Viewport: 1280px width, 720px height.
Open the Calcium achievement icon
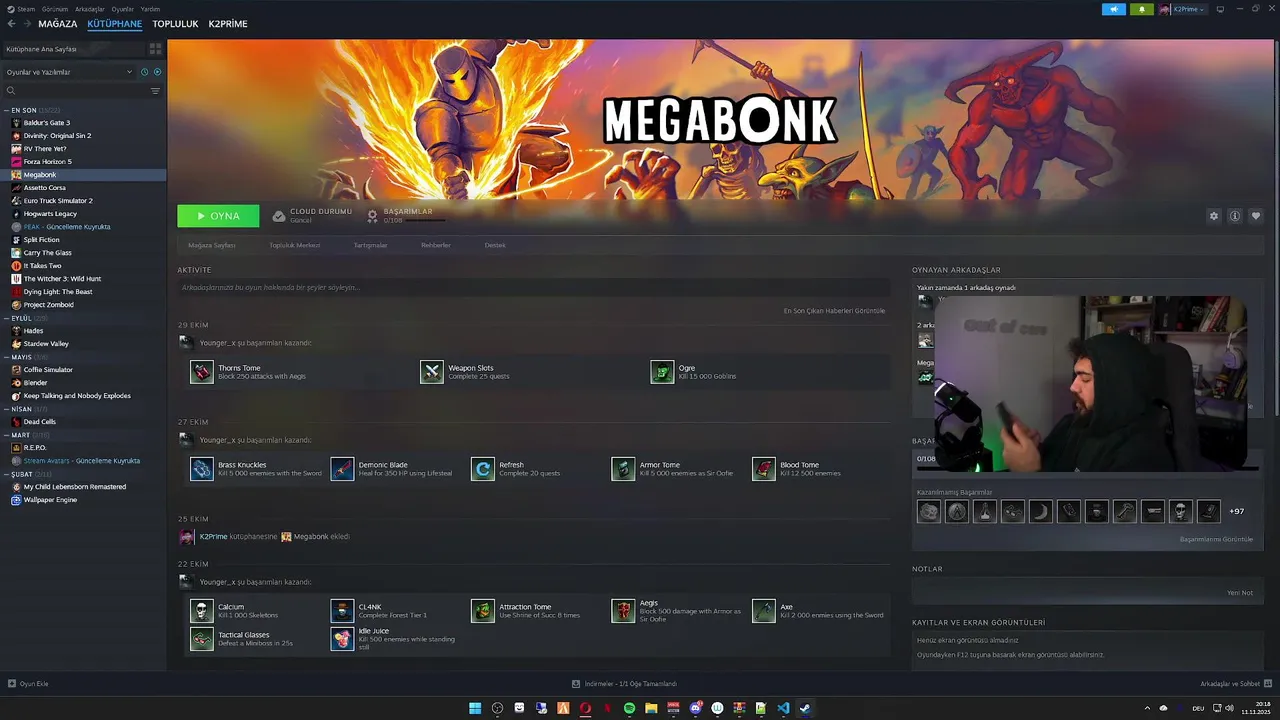pos(202,611)
